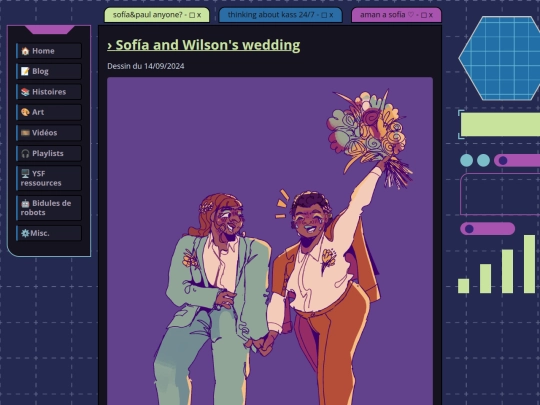
Task: Open the Sofía and Wilson's wedding title link
Action: (204, 45)
